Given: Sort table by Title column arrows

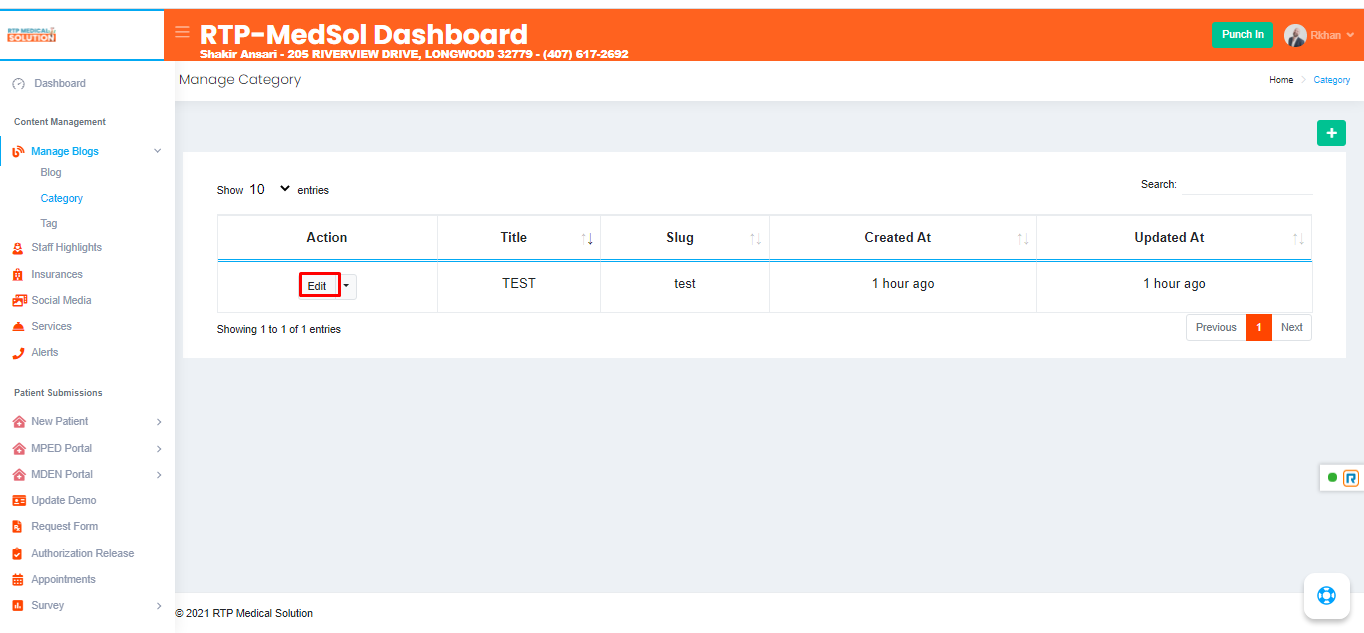Looking at the screenshot, I should click(x=587, y=239).
